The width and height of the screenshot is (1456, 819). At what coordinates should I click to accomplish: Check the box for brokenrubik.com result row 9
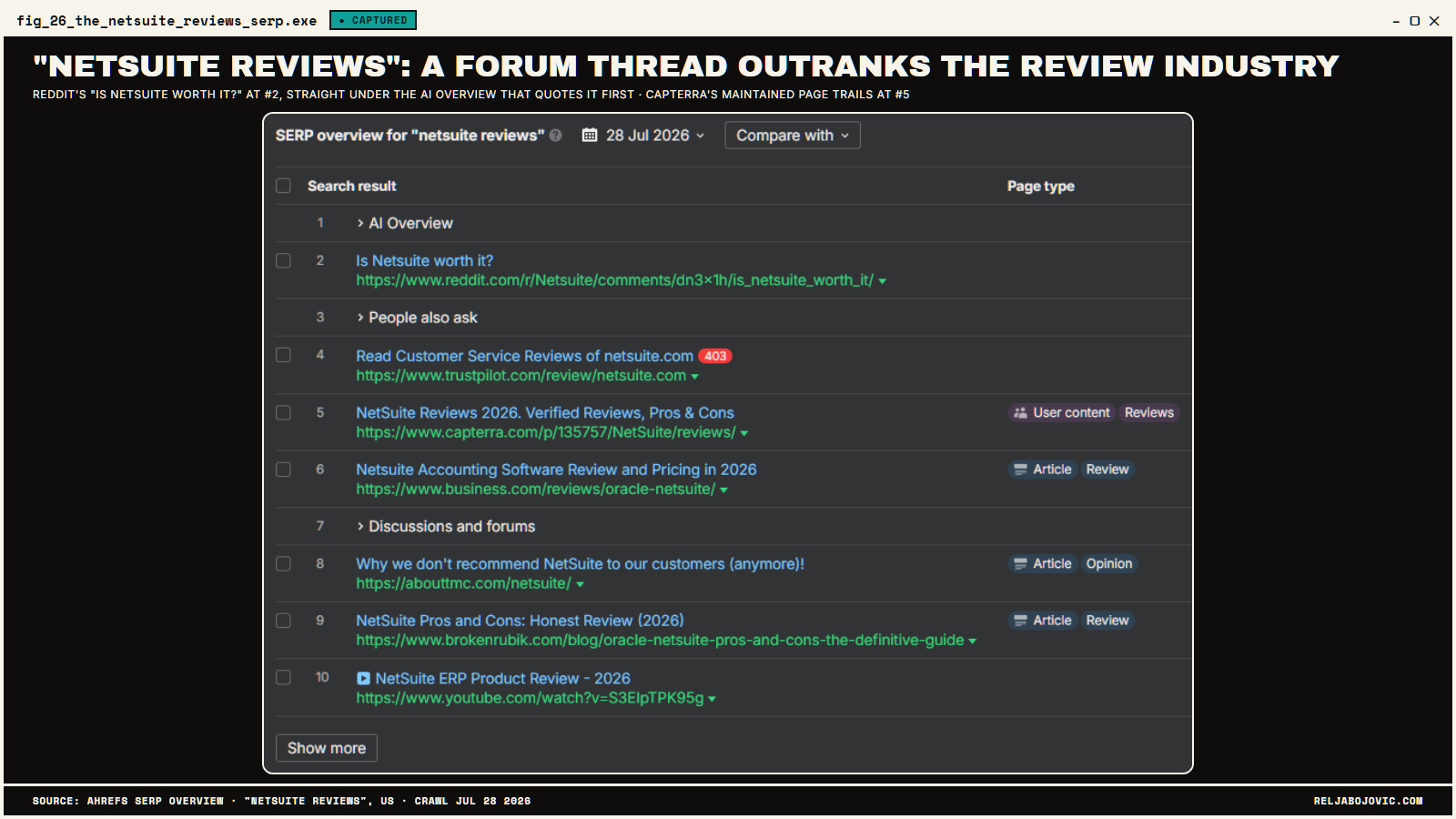284,621
